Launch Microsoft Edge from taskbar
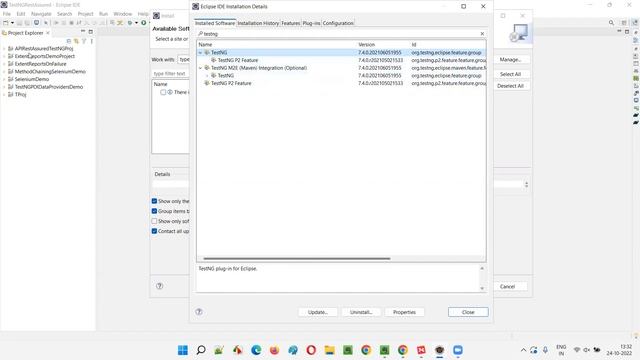Screen dimensions: 640x360 click(256, 350)
